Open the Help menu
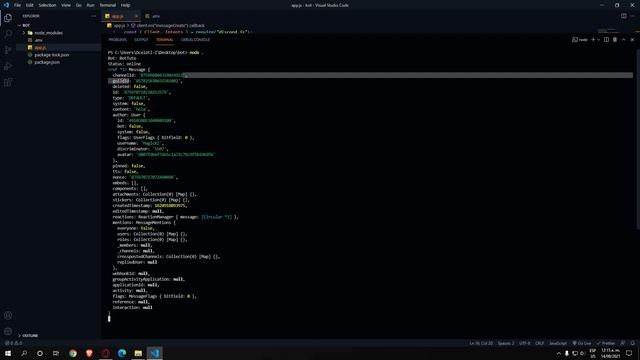The width and height of the screenshot is (640, 360). tap(125, 5)
